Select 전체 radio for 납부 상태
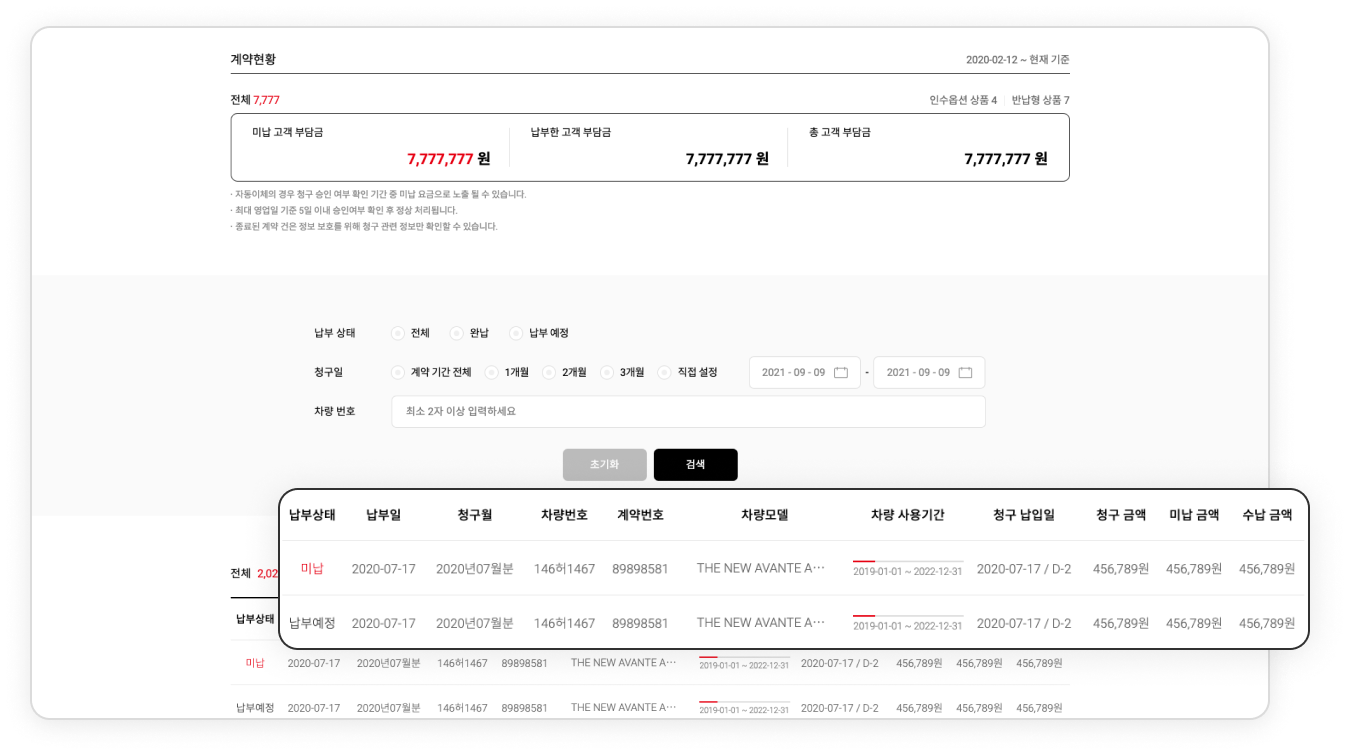1350x754 pixels. (398, 333)
